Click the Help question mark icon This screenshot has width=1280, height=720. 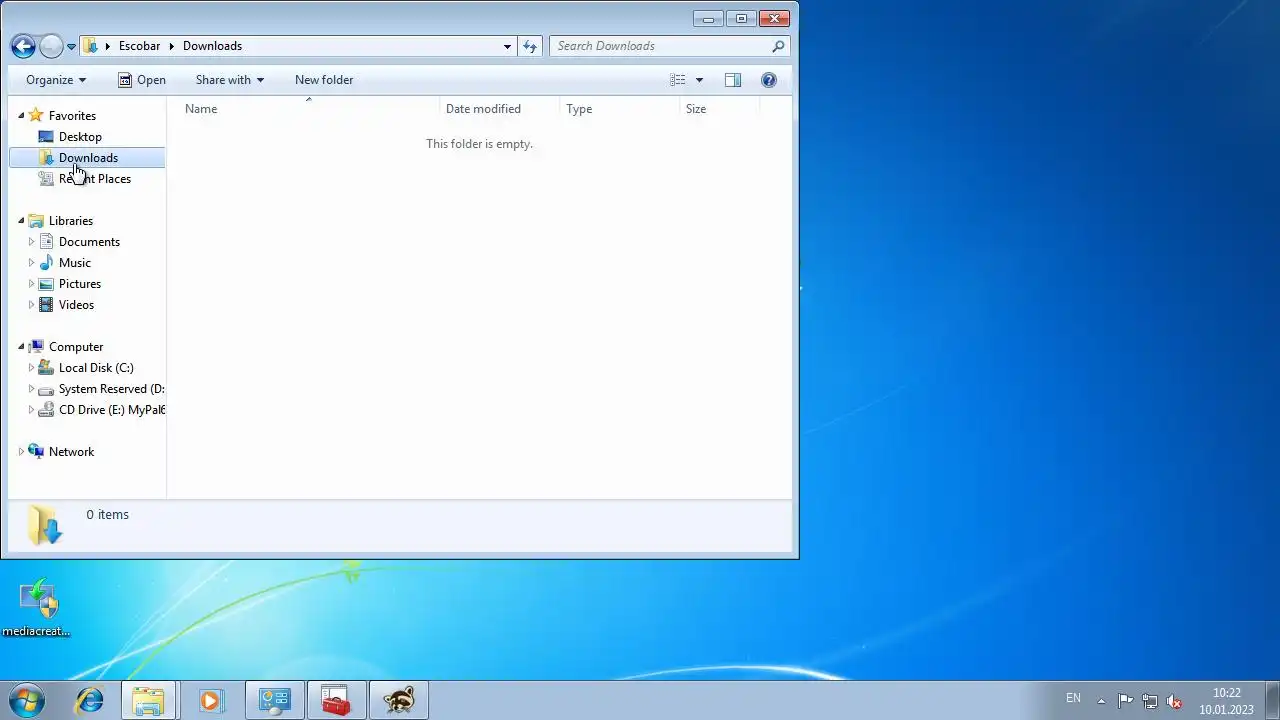click(x=769, y=80)
